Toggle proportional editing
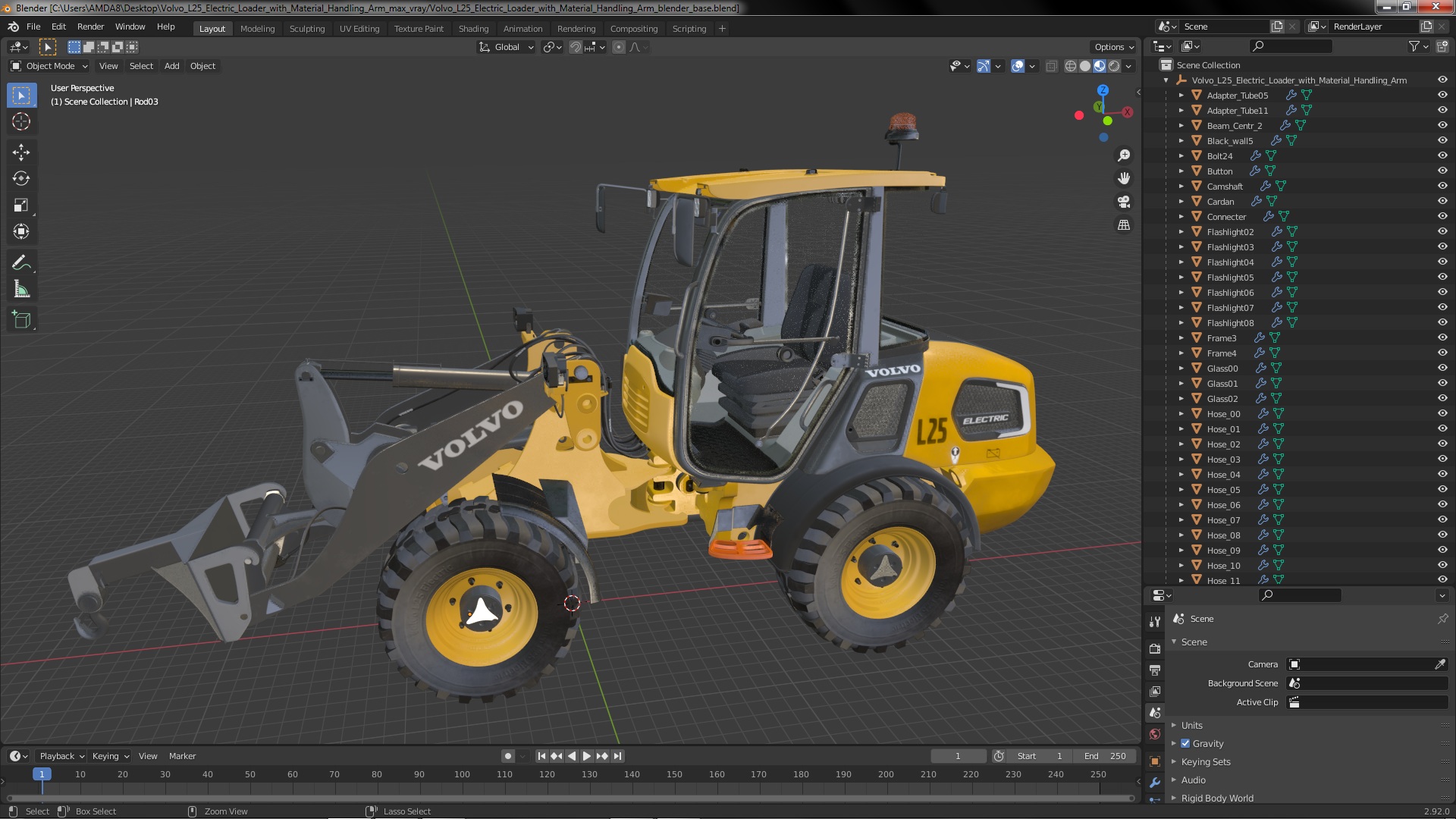This screenshot has height=819, width=1456. click(x=619, y=47)
